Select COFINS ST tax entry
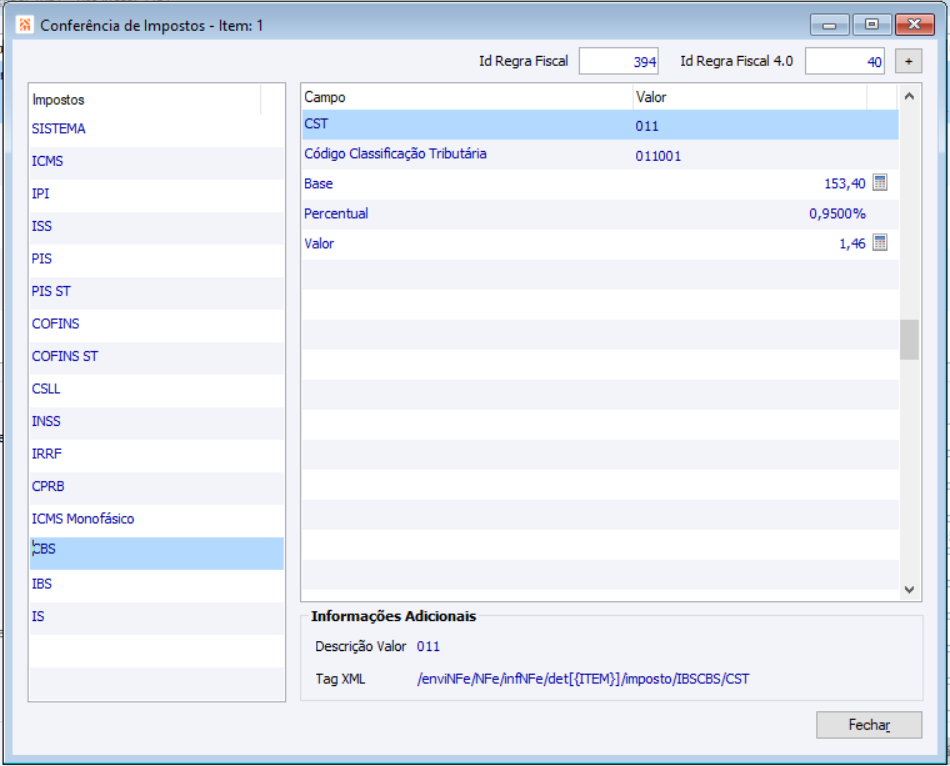This screenshot has width=950, height=766. 156,357
